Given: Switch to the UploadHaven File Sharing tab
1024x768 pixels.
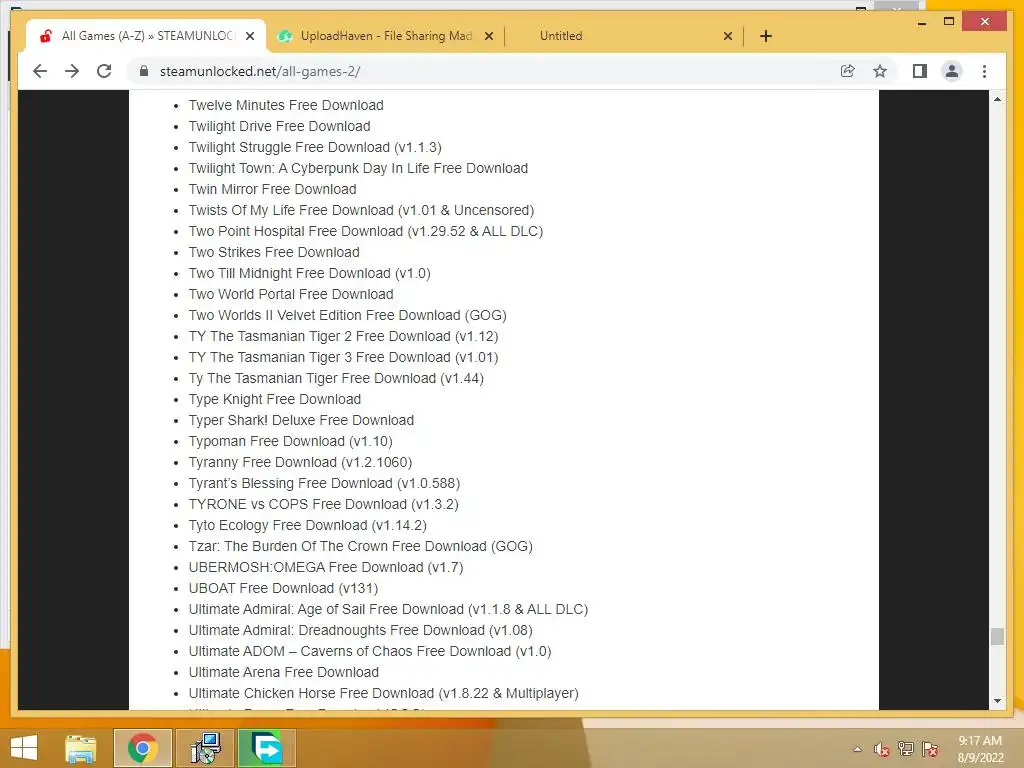Looking at the screenshot, I should tap(385, 36).
